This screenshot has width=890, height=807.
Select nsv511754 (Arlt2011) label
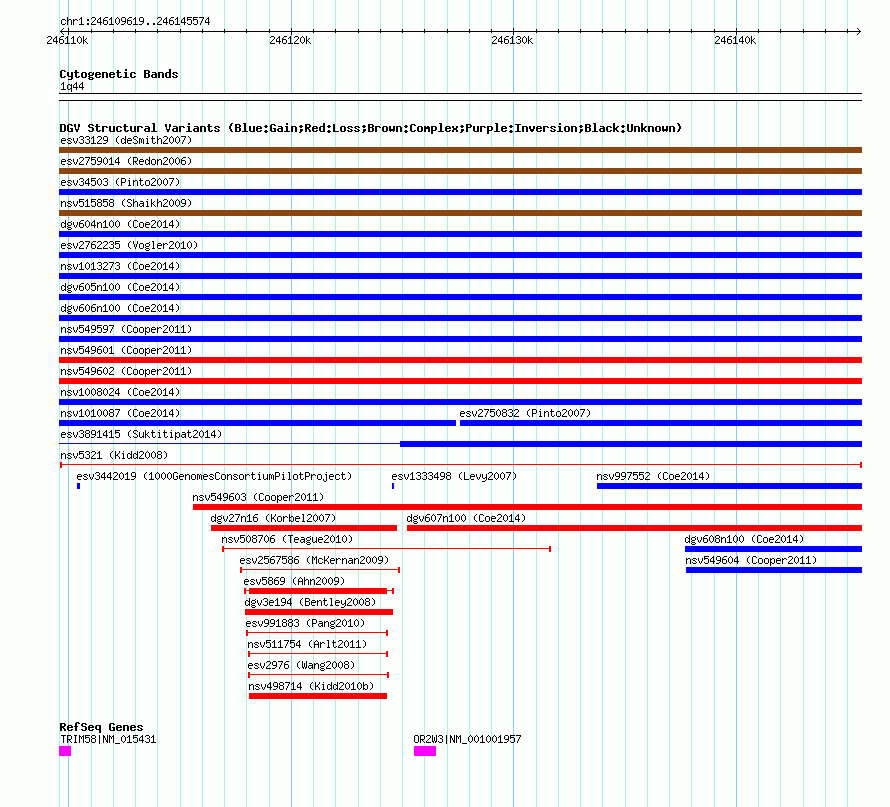(x=307, y=644)
